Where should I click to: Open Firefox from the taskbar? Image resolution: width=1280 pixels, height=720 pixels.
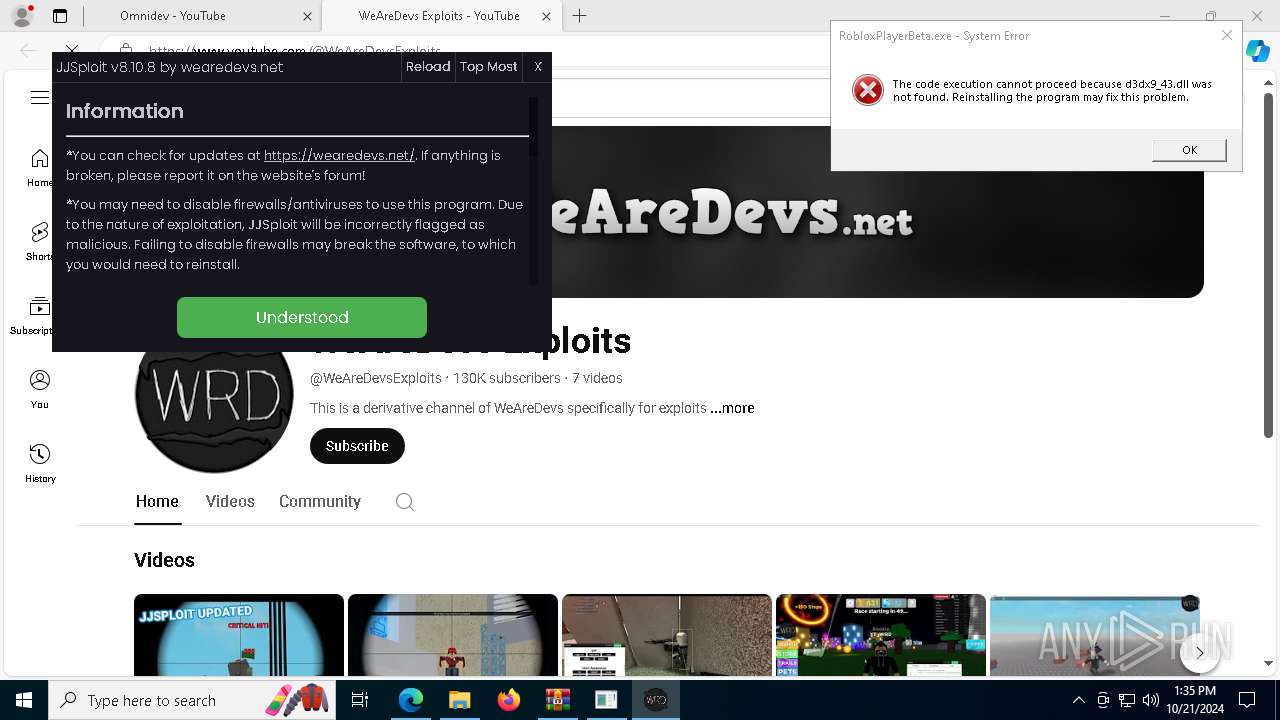(x=509, y=700)
